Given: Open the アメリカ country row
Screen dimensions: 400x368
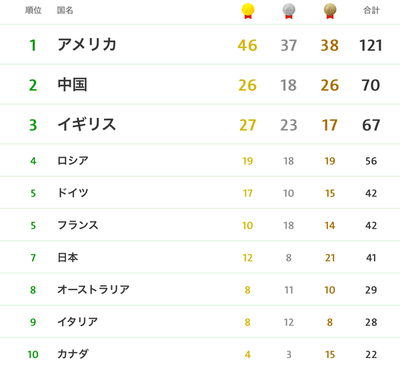Looking at the screenshot, I should (200, 45).
